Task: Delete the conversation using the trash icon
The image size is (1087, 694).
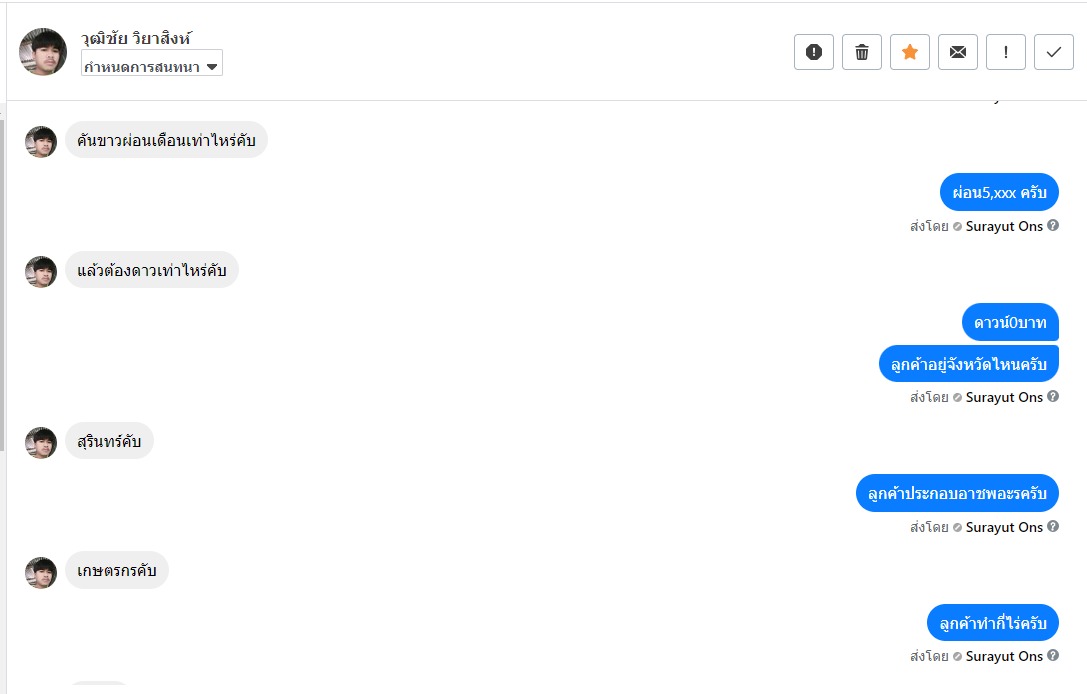Action: pos(861,52)
